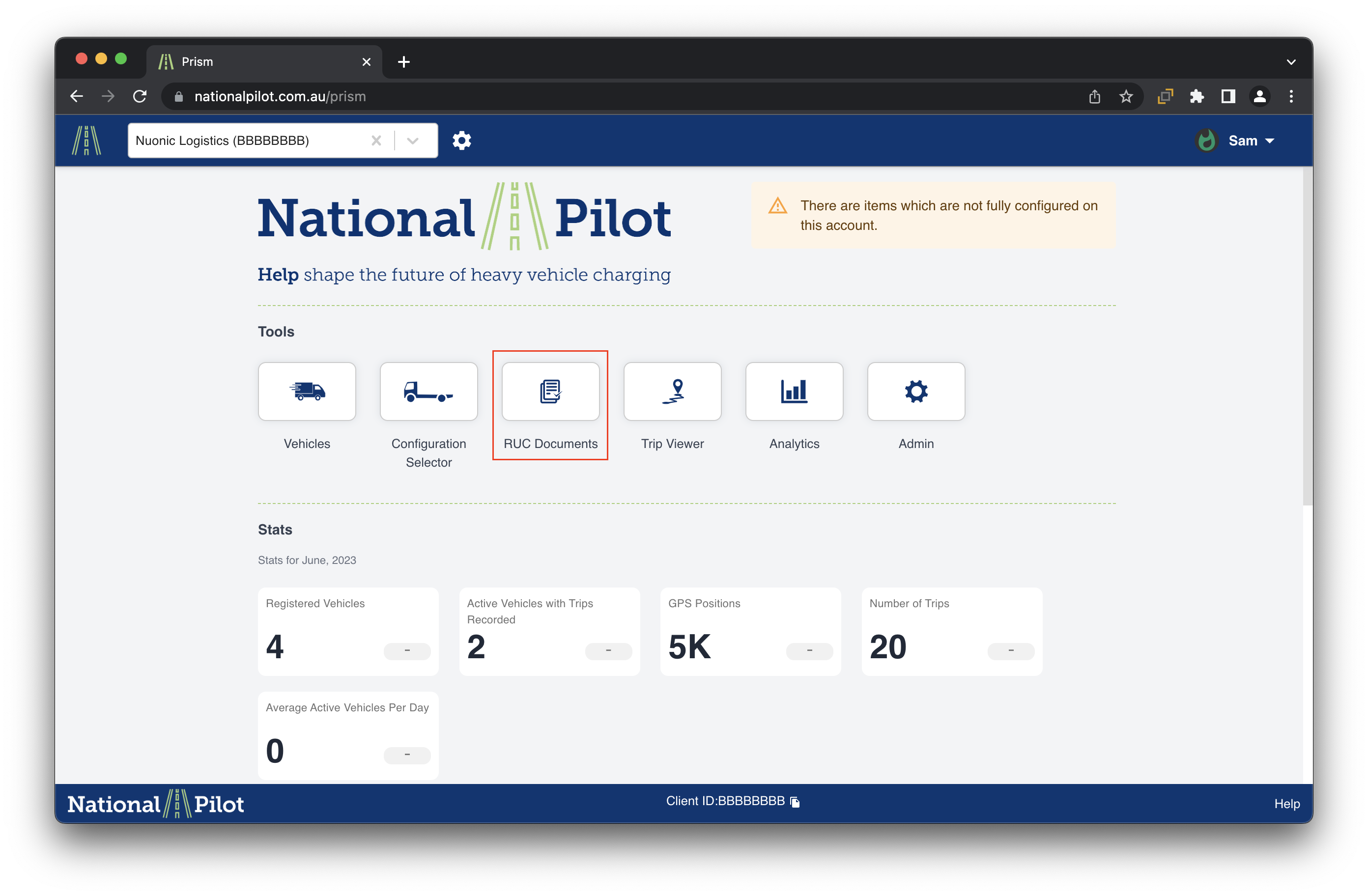Click the not fully configured warning banner
The image size is (1368, 896).
(933, 216)
